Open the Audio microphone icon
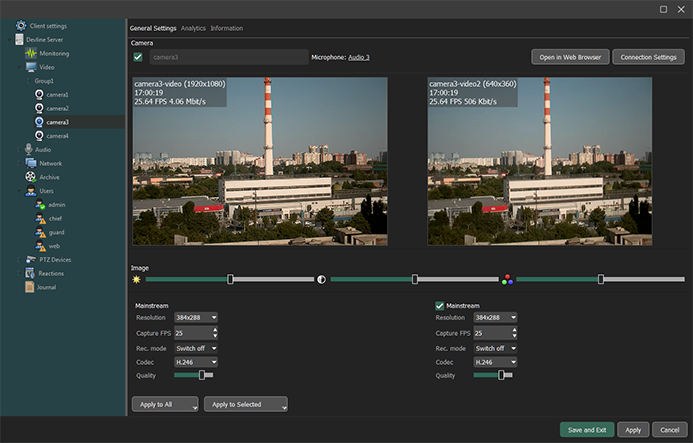The image size is (693, 443). click(x=29, y=149)
